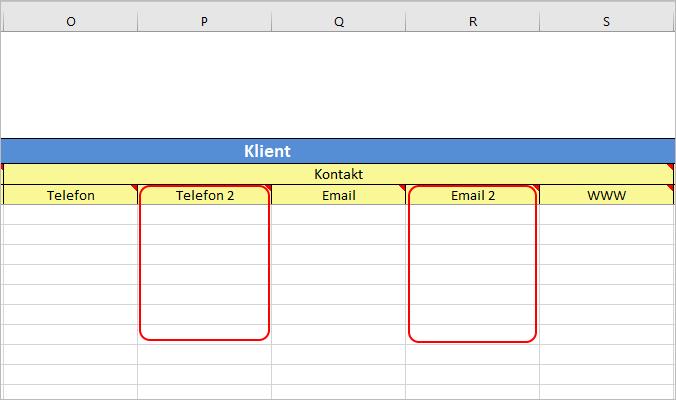The width and height of the screenshot is (676, 400).
Task: Click first empty cell under Telefon 2
Action: tap(204, 214)
